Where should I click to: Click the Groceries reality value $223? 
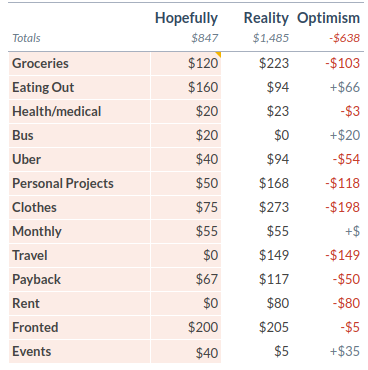(274, 63)
